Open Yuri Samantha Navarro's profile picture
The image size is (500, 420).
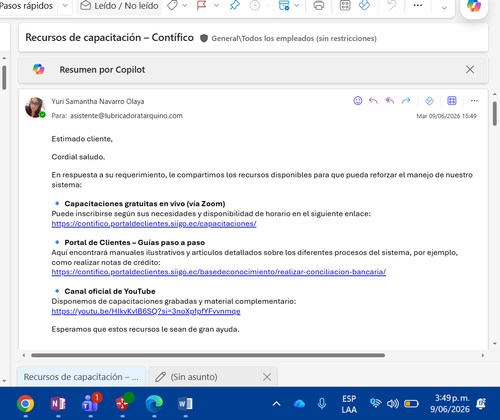[x=35, y=107]
